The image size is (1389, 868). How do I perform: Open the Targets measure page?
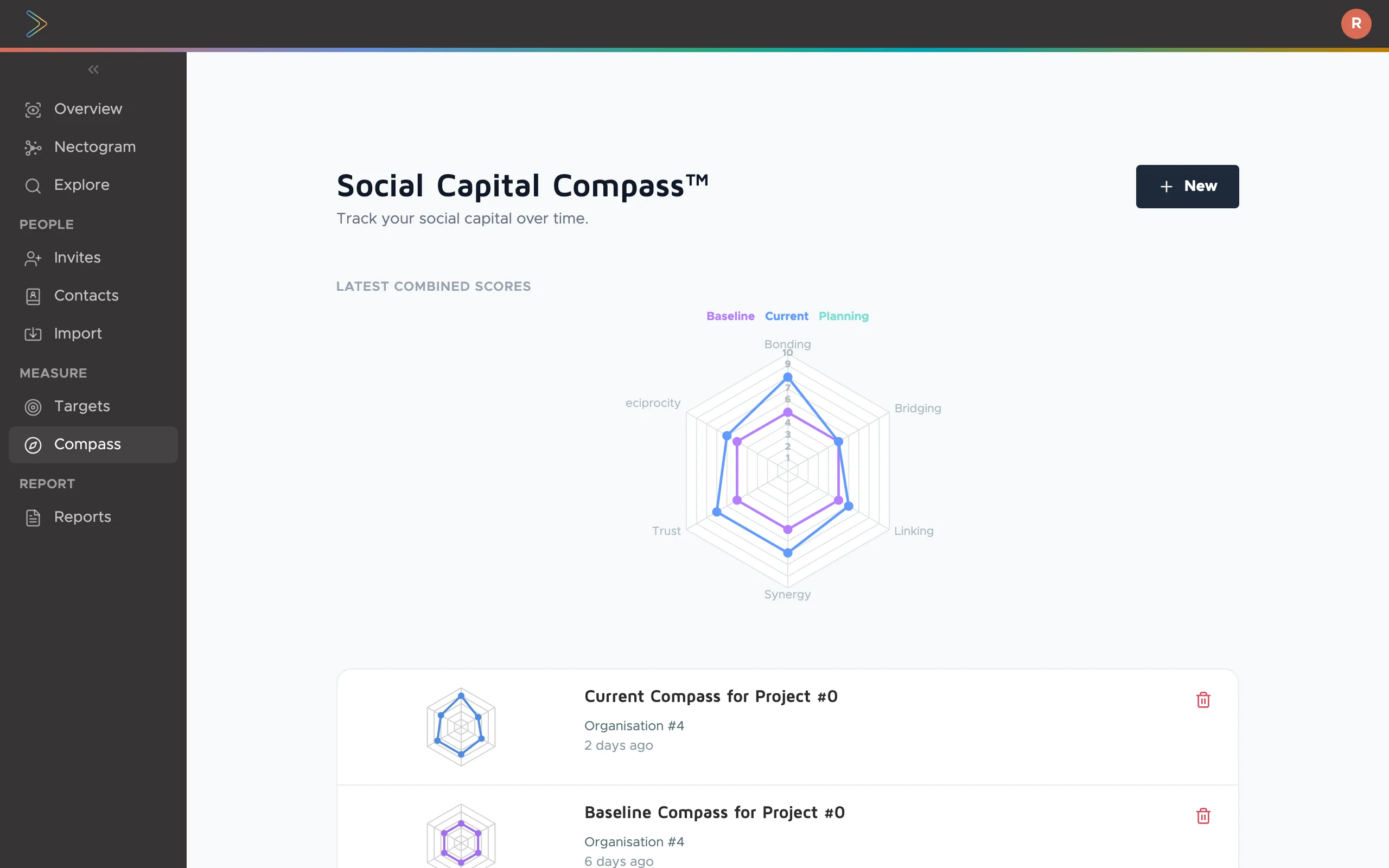(x=82, y=406)
